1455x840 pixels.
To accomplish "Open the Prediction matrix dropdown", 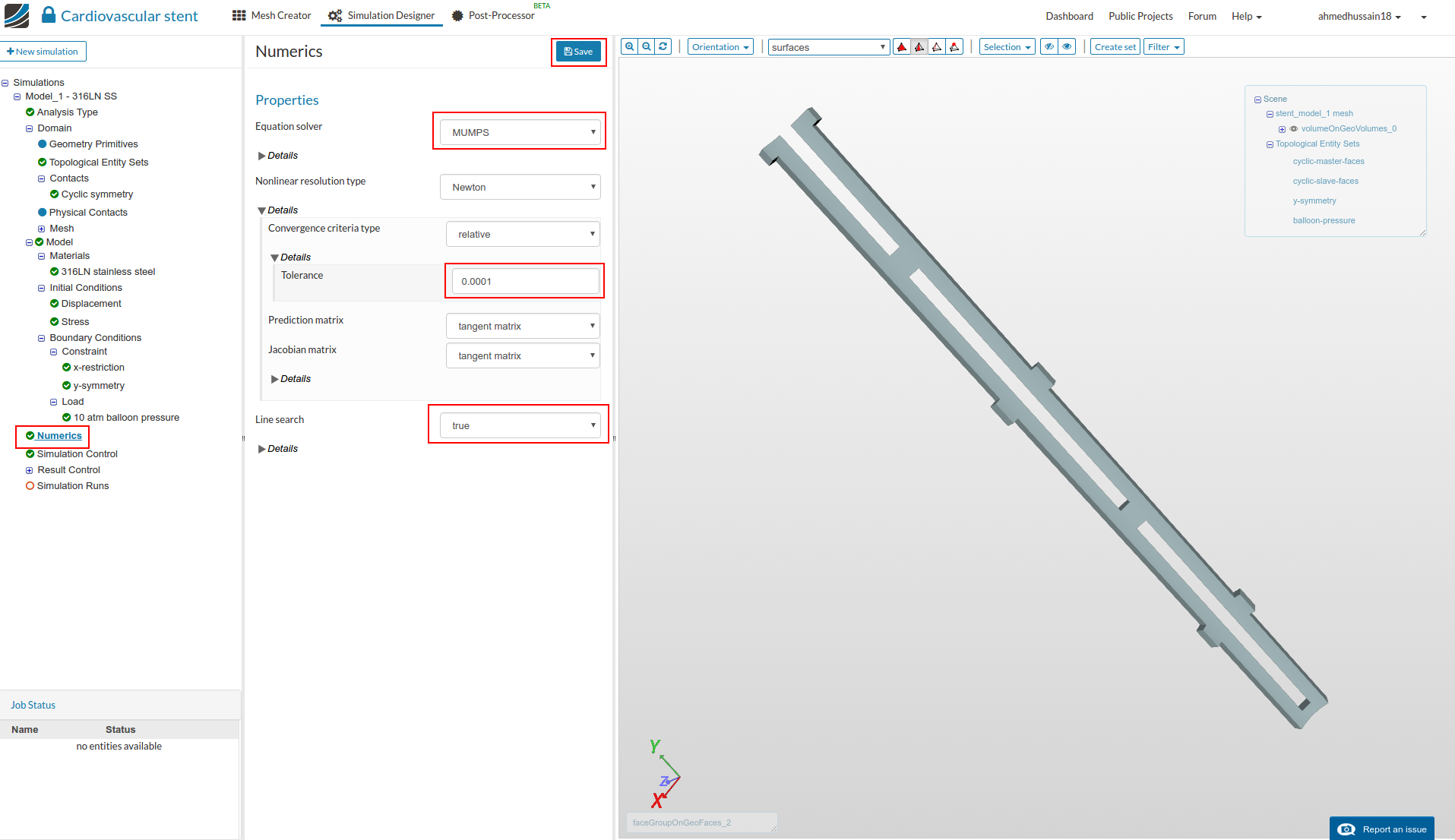I will coord(523,326).
